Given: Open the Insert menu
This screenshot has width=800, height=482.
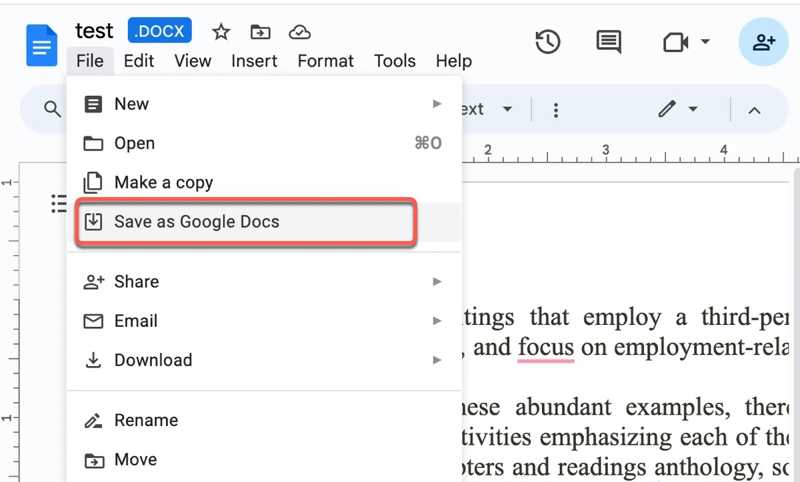Looking at the screenshot, I should tap(254, 61).
